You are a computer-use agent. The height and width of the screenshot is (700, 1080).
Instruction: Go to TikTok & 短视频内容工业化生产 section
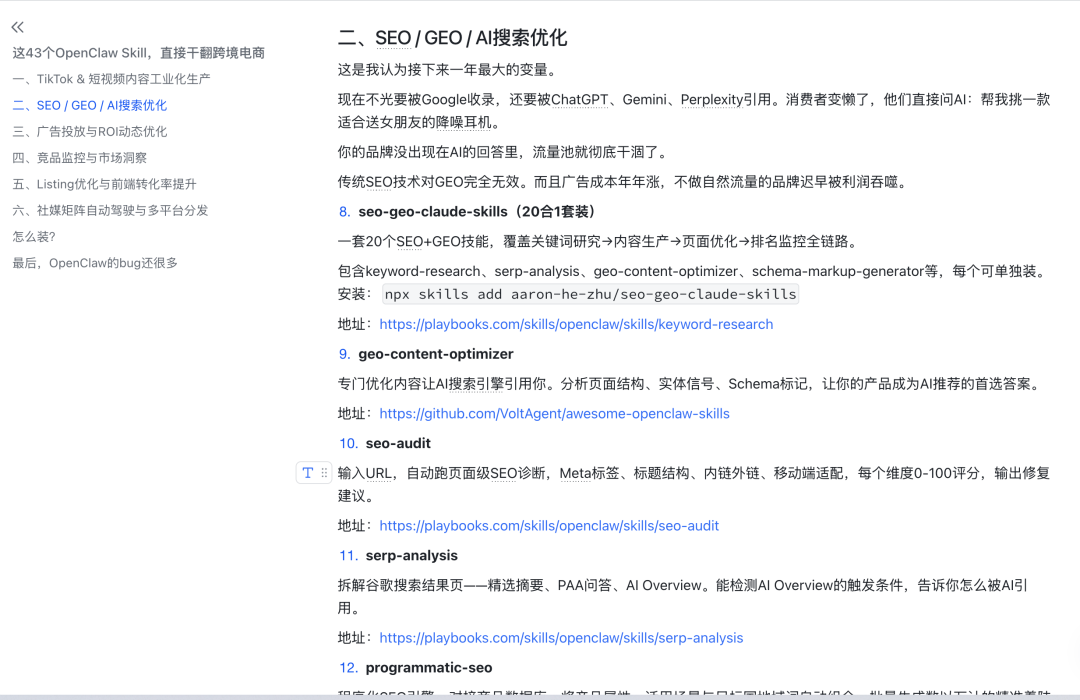[112, 79]
